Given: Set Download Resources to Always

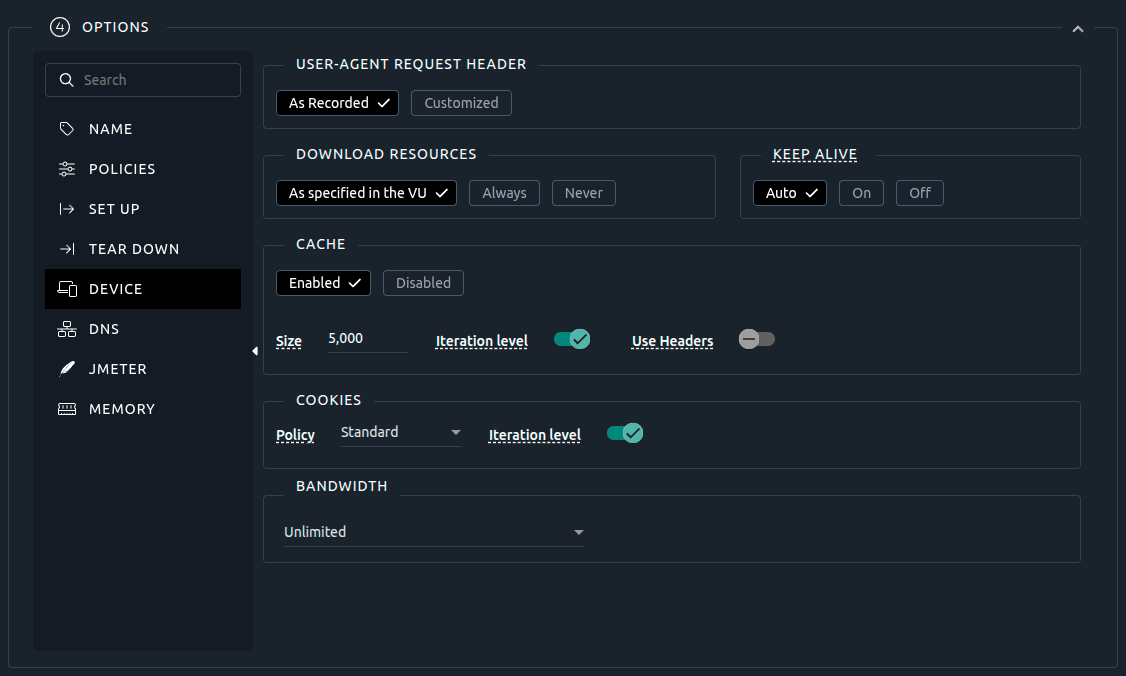Looking at the screenshot, I should (504, 193).
